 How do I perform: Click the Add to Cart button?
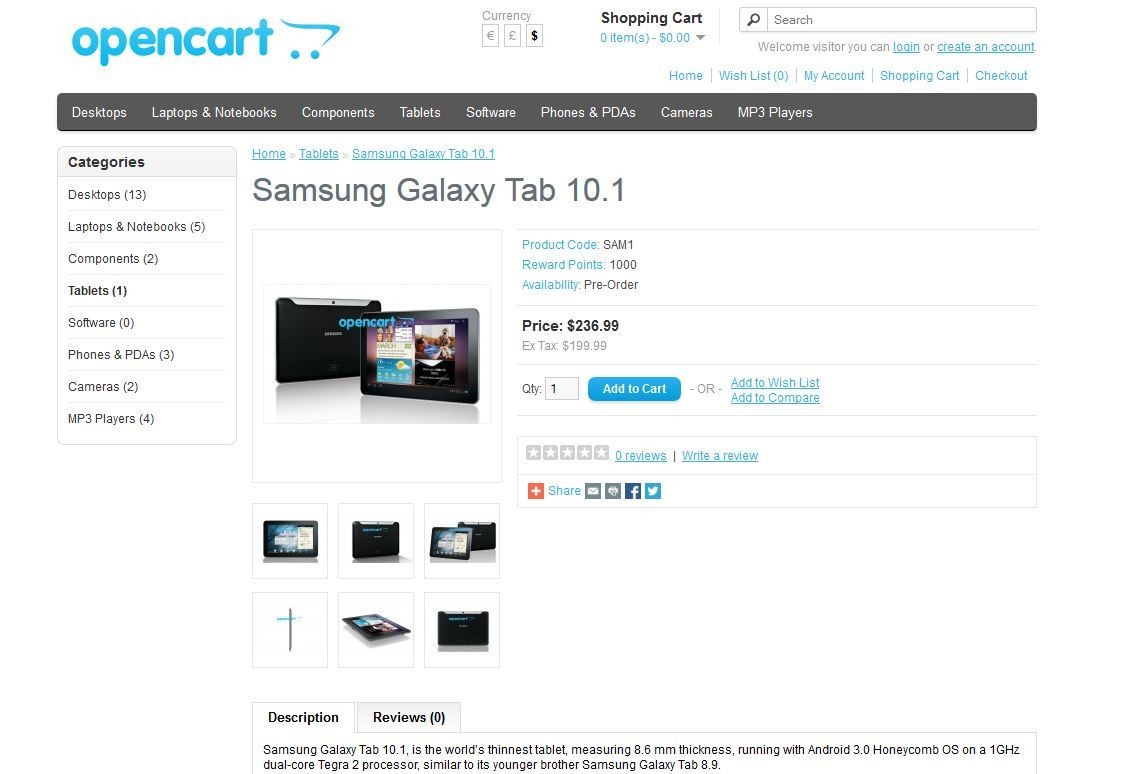[x=634, y=389]
